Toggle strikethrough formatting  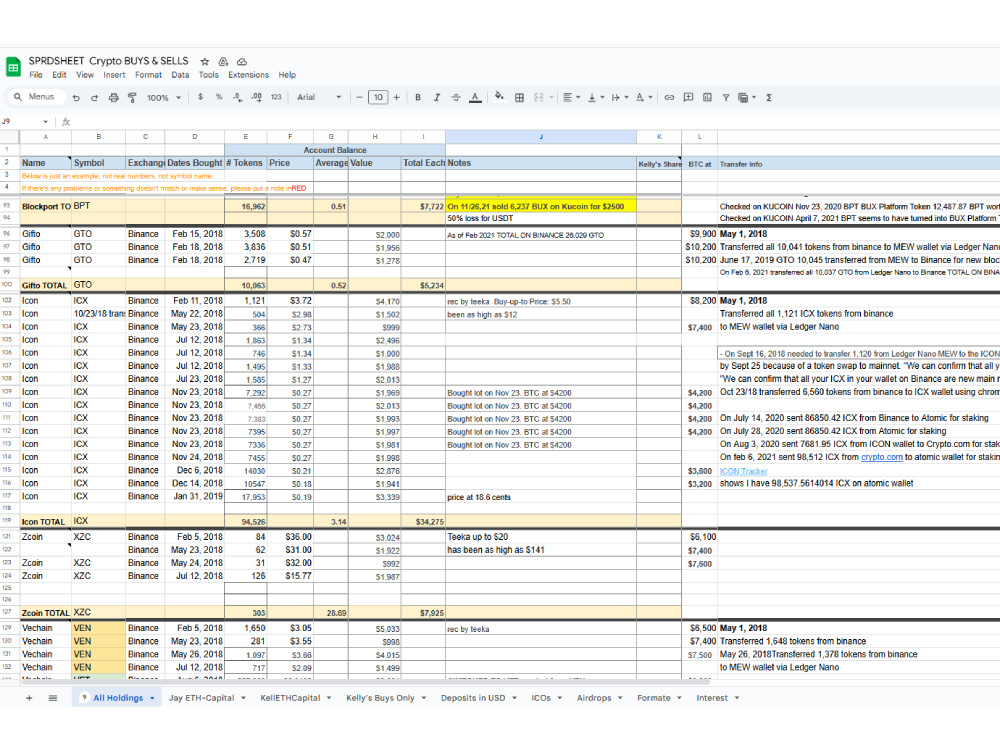pyautogui.click(x=455, y=98)
